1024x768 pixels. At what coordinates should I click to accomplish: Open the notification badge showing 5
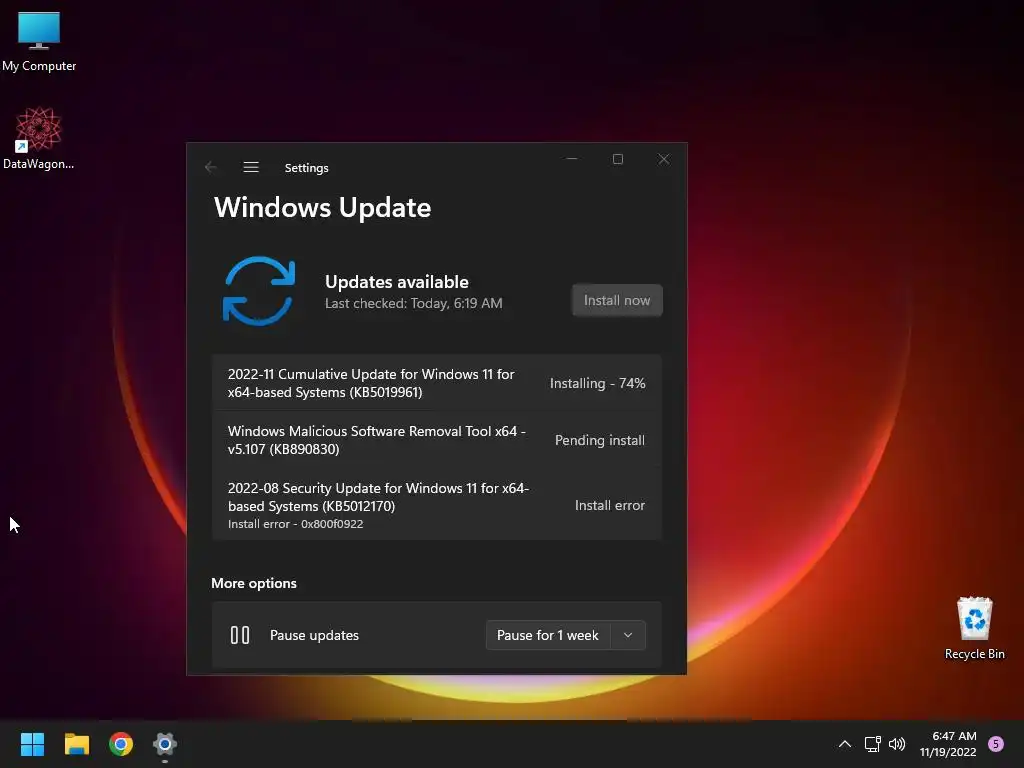click(996, 744)
